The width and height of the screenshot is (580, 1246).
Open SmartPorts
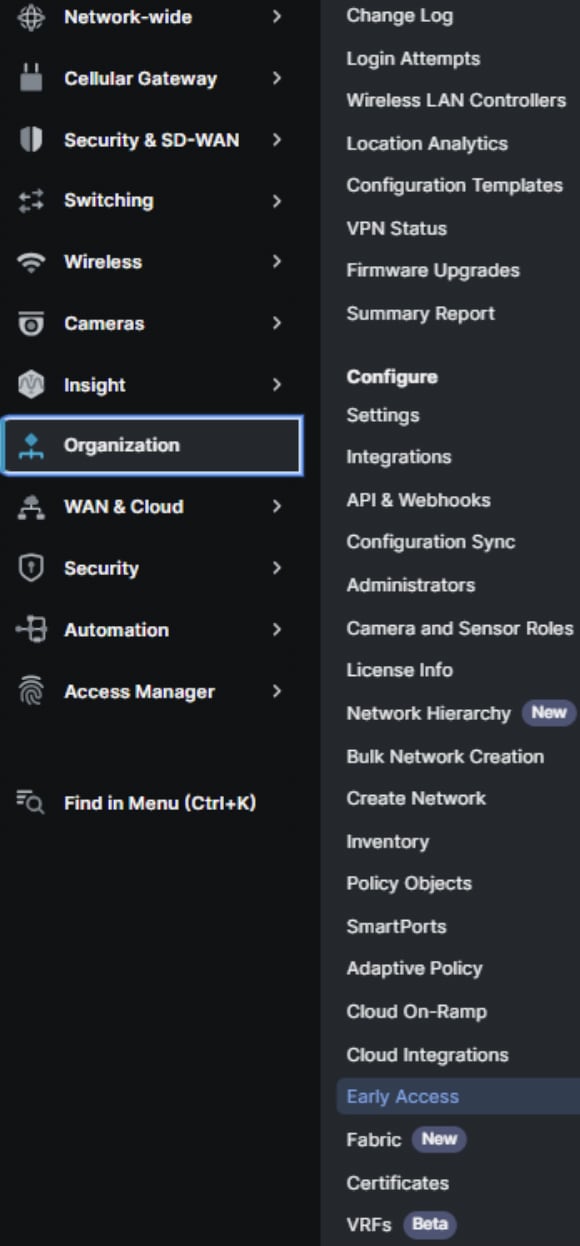click(396, 927)
